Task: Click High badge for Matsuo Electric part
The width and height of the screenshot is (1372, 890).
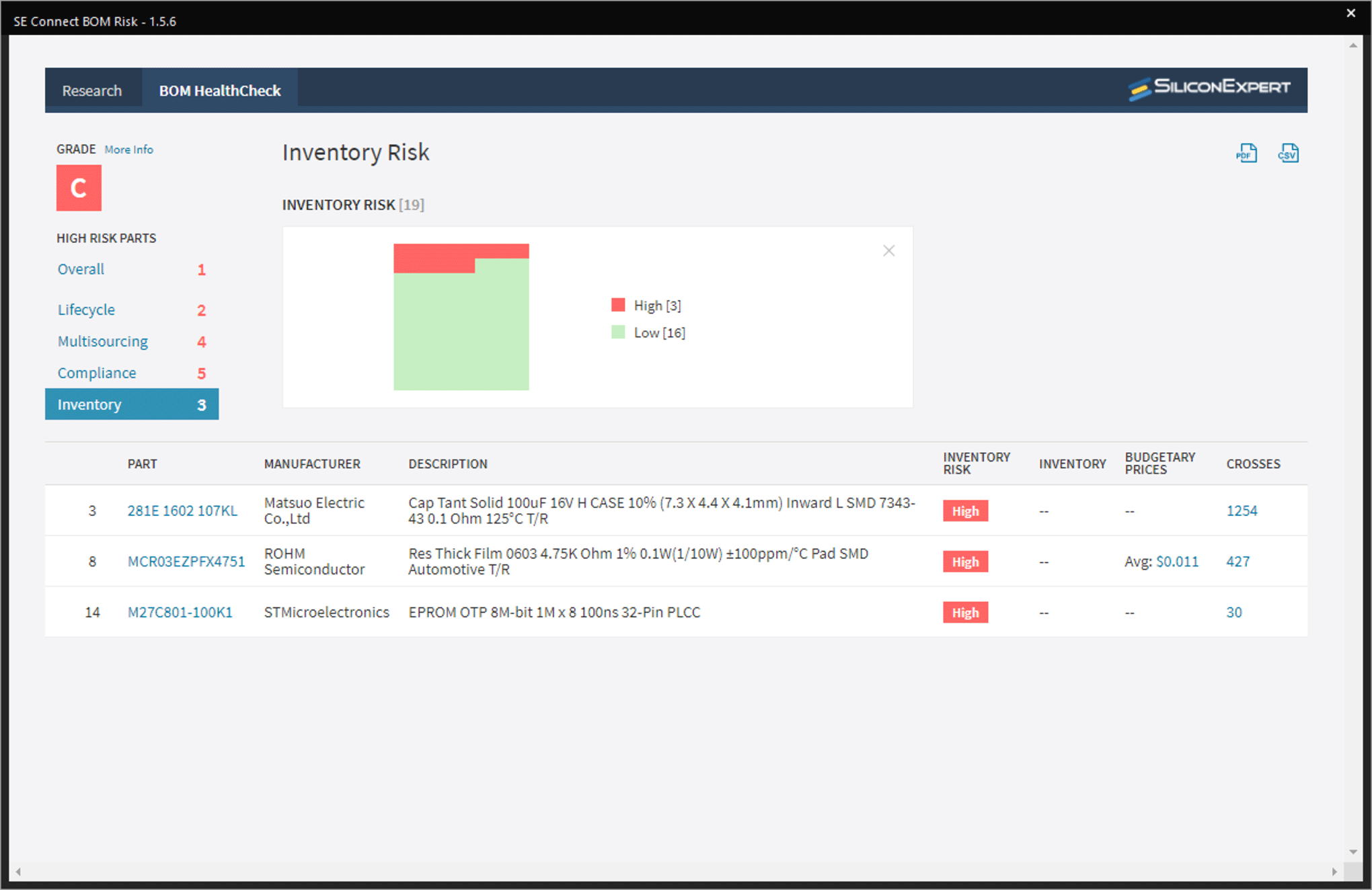Action: coord(965,511)
